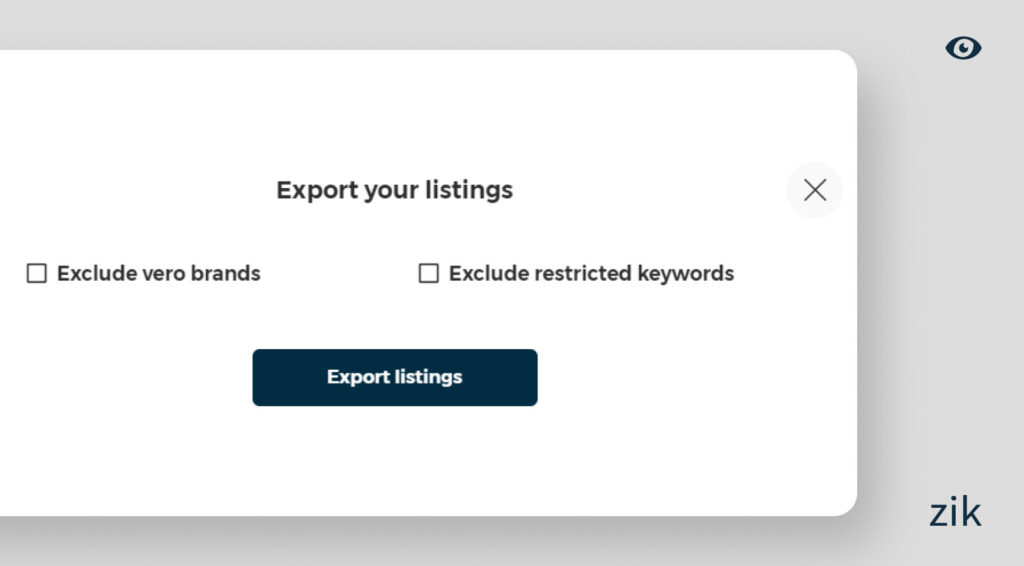Open the zik brand mark
Screen dimensions: 1024x566
[955, 512]
